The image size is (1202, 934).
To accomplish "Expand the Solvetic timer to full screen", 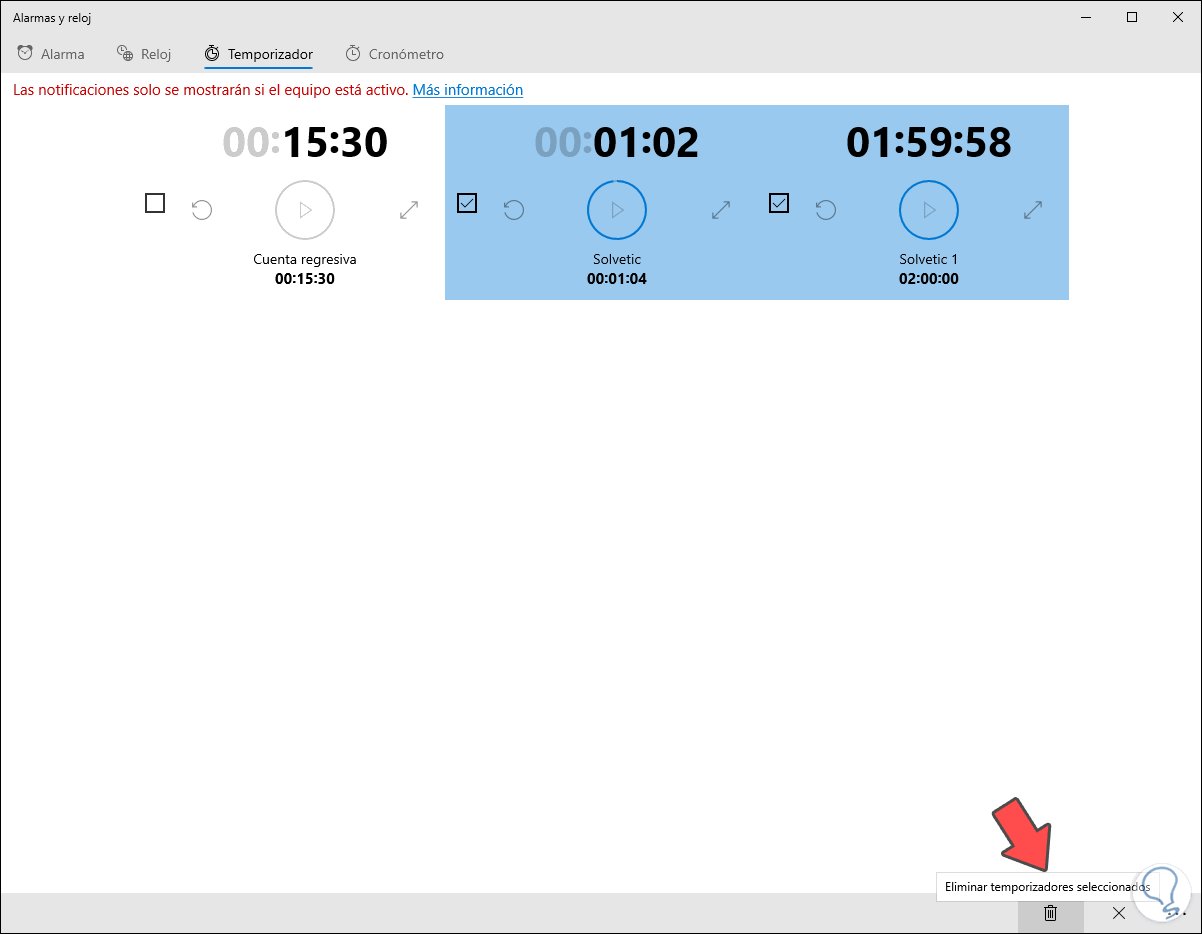I will click(720, 210).
